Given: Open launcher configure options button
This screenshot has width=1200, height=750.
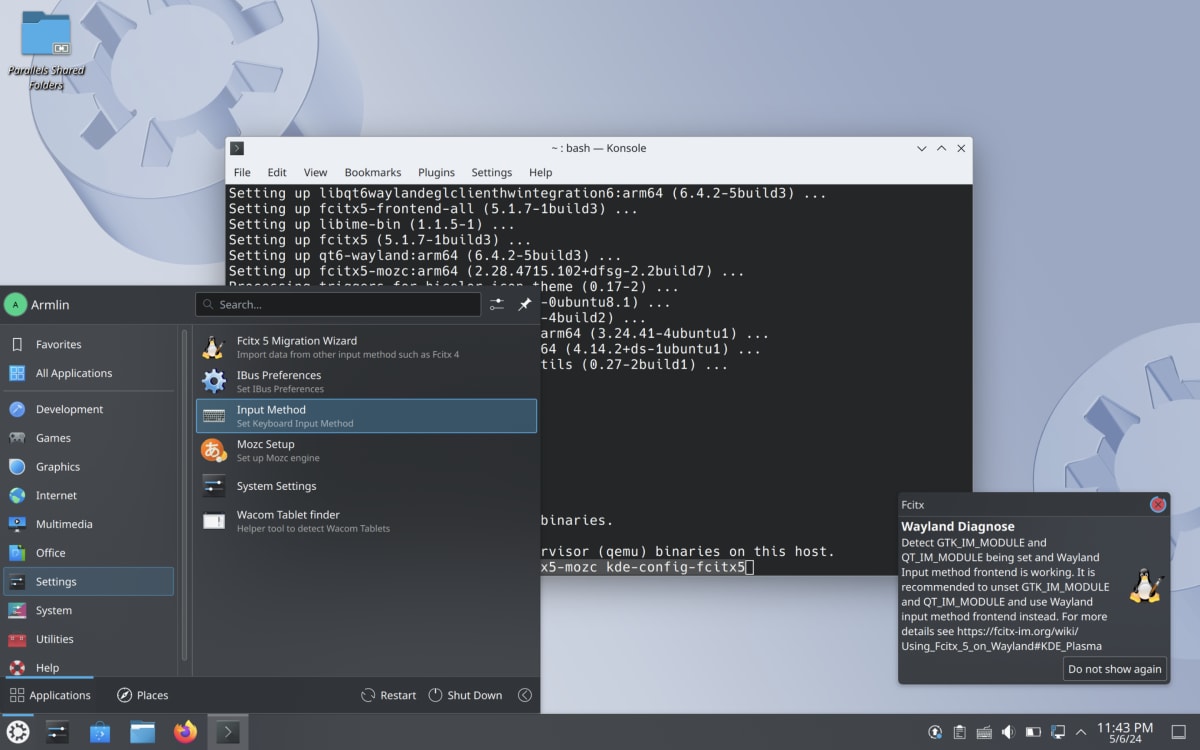Looking at the screenshot, I should (497, 304).
